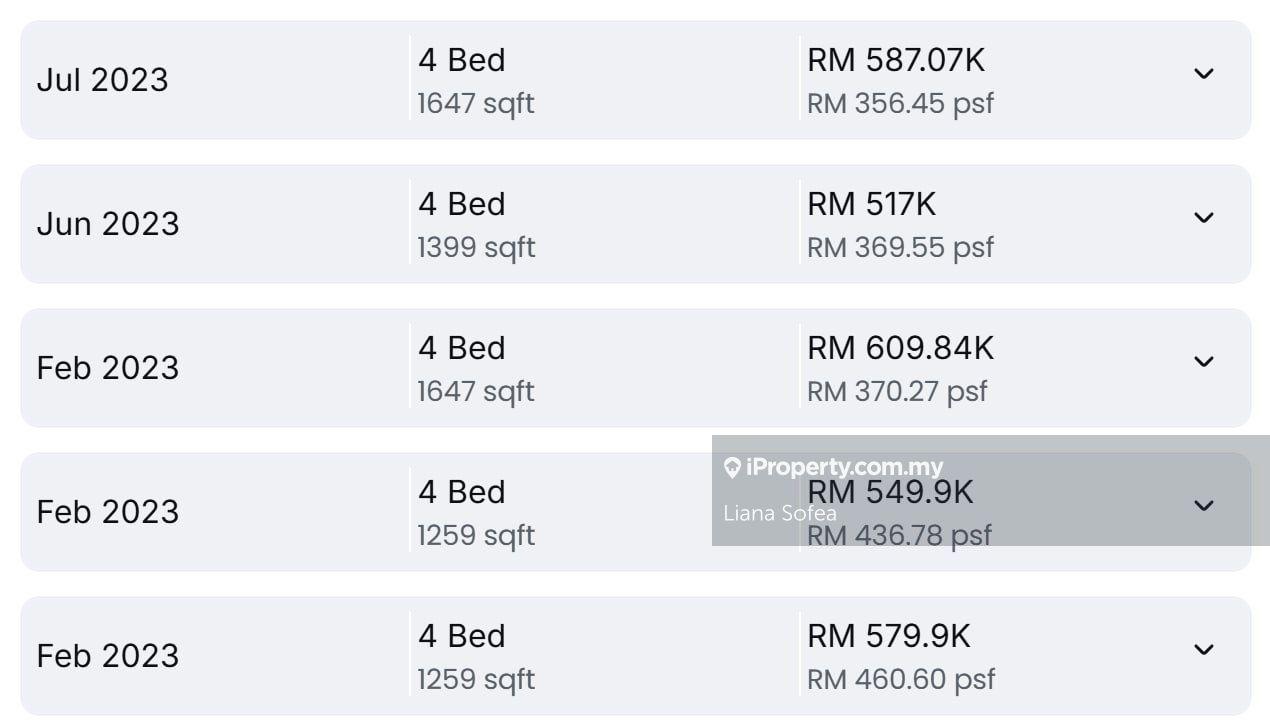Select the Liana Sofea agent name

click(780, 514)
